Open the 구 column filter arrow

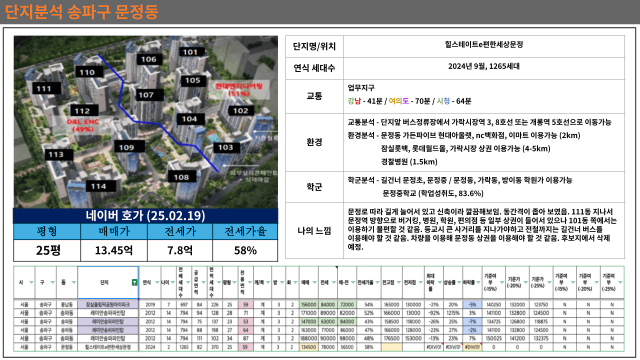pyautogui.click(x=52, y=282)
